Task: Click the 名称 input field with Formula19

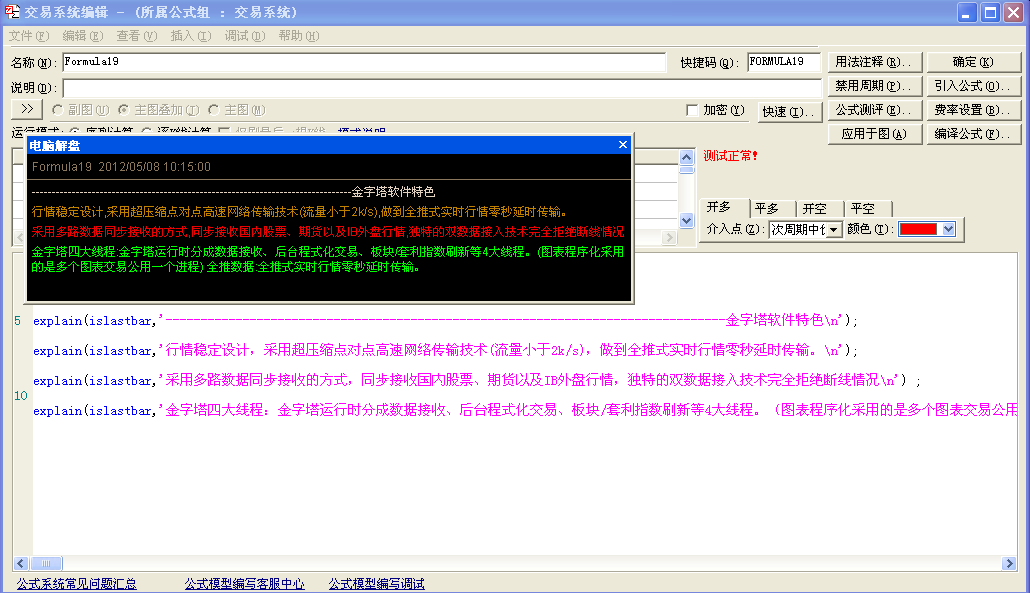Action: (x=364, y=62)
